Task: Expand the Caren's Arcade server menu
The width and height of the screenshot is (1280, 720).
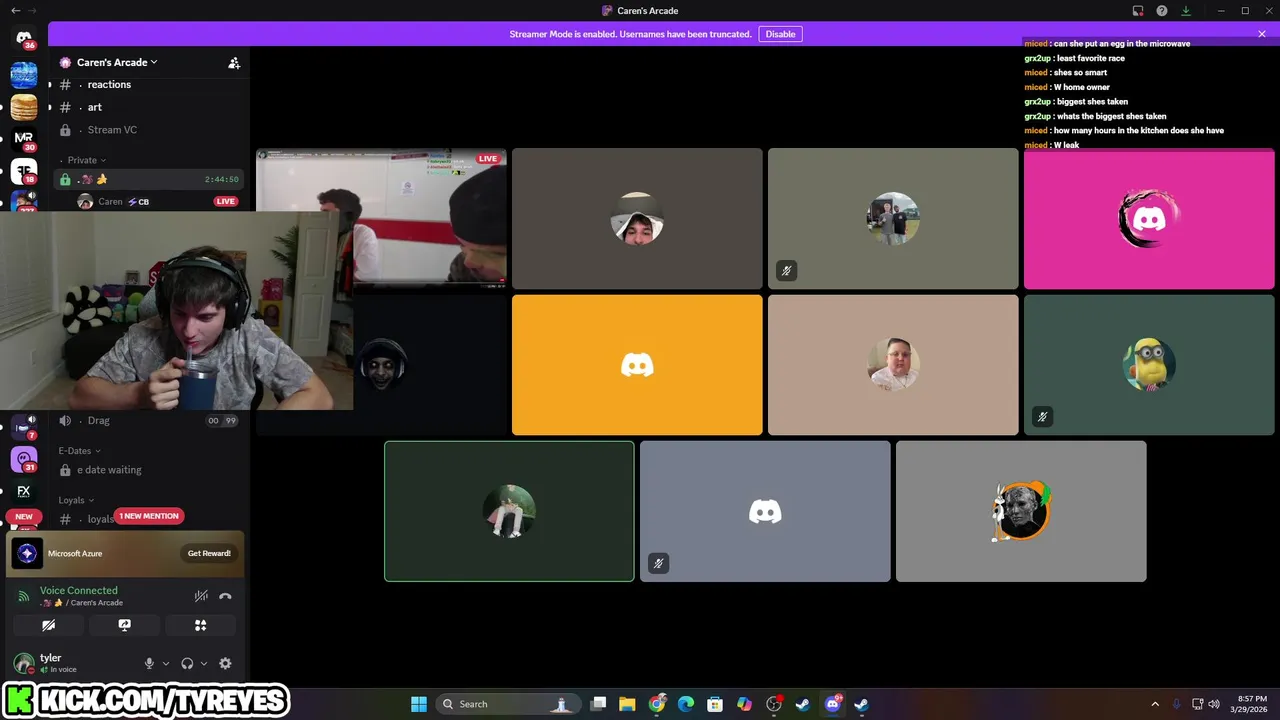Action: [x=117, y=62]
